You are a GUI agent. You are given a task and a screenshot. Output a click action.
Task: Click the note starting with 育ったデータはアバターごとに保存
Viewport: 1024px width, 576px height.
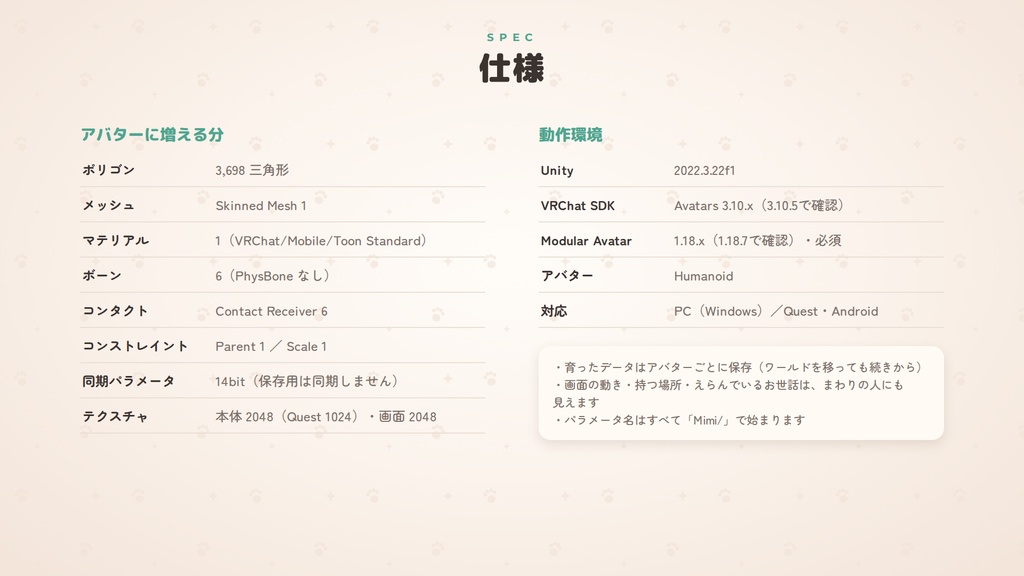737,367
